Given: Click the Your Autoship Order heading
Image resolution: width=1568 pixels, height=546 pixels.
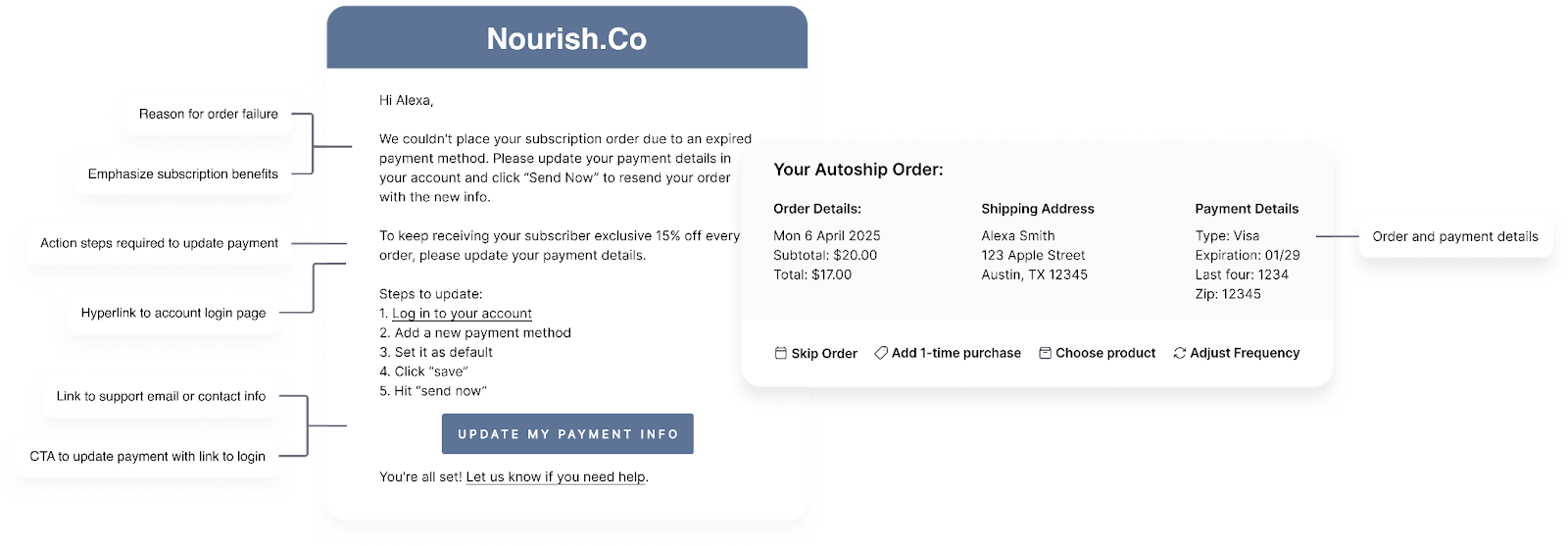Looking at the screenshot, I should pos(858,170).
